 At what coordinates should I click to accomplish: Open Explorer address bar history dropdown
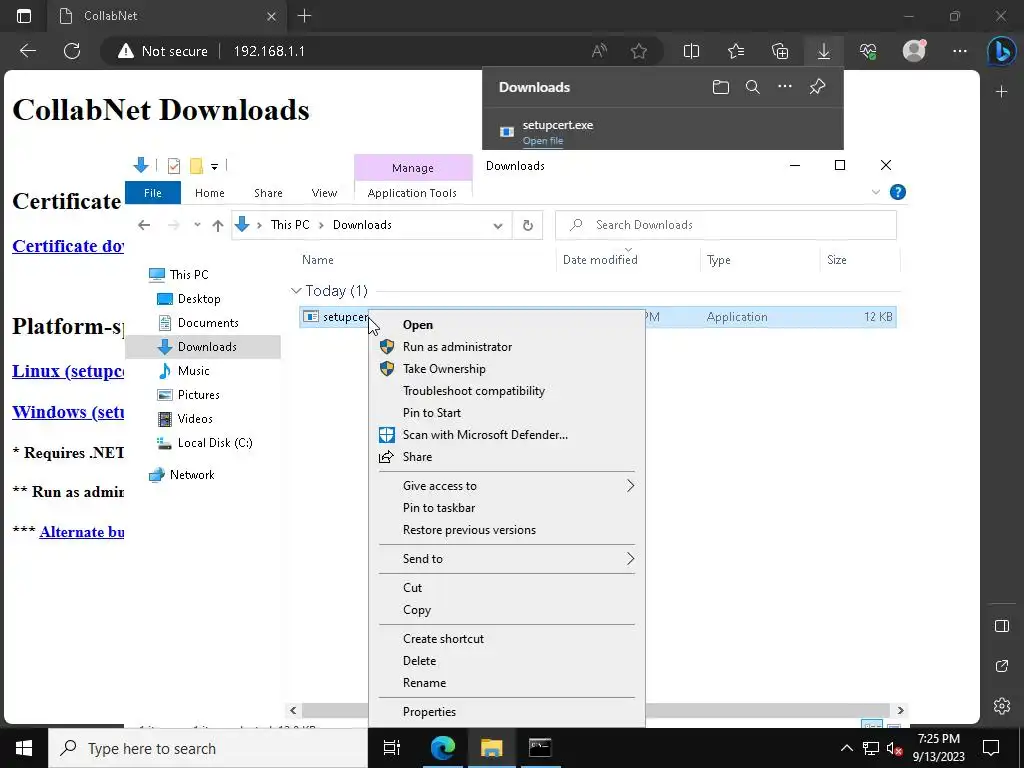498,225
